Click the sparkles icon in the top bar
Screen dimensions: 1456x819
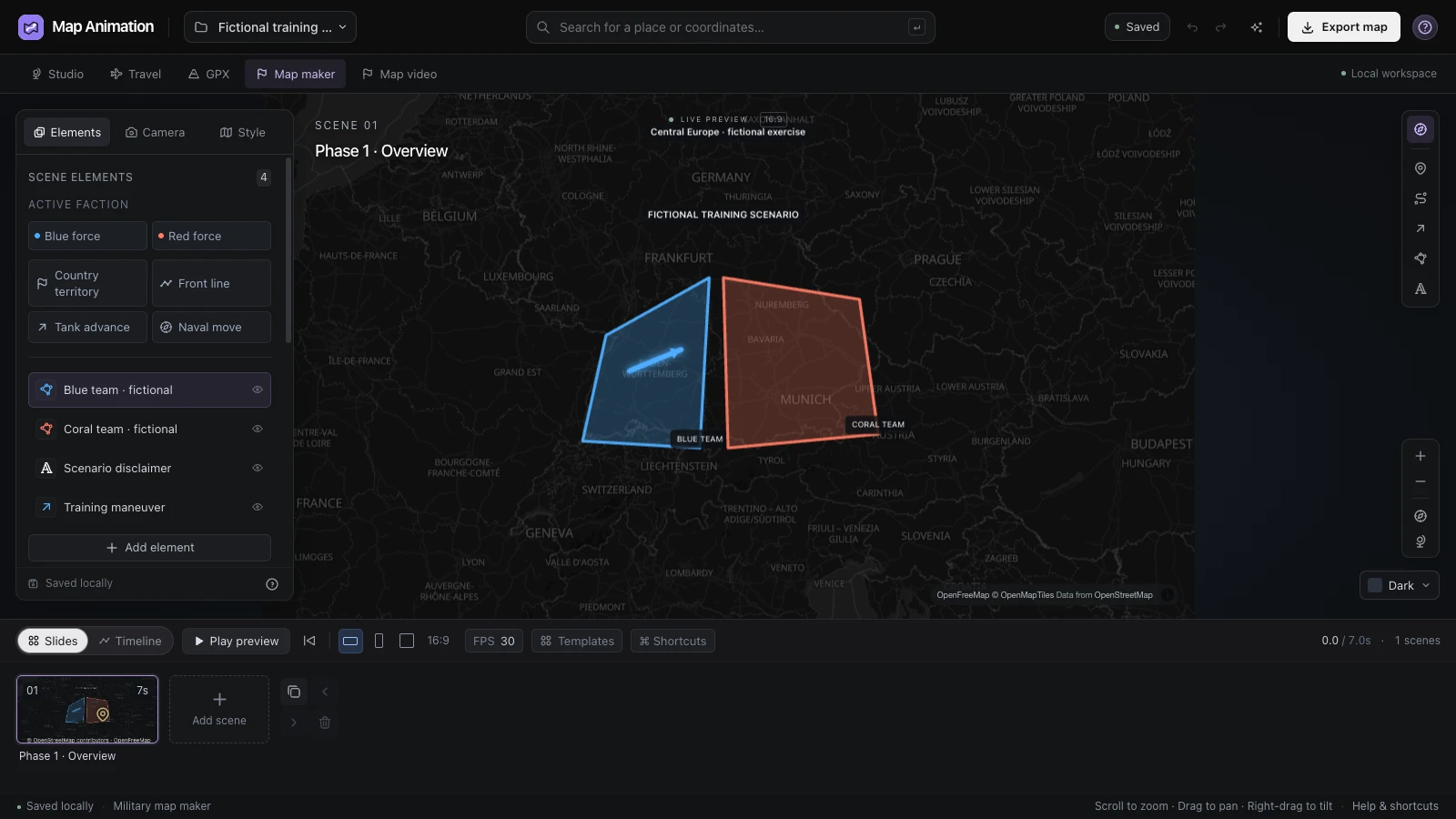(x=1257, y=27)
